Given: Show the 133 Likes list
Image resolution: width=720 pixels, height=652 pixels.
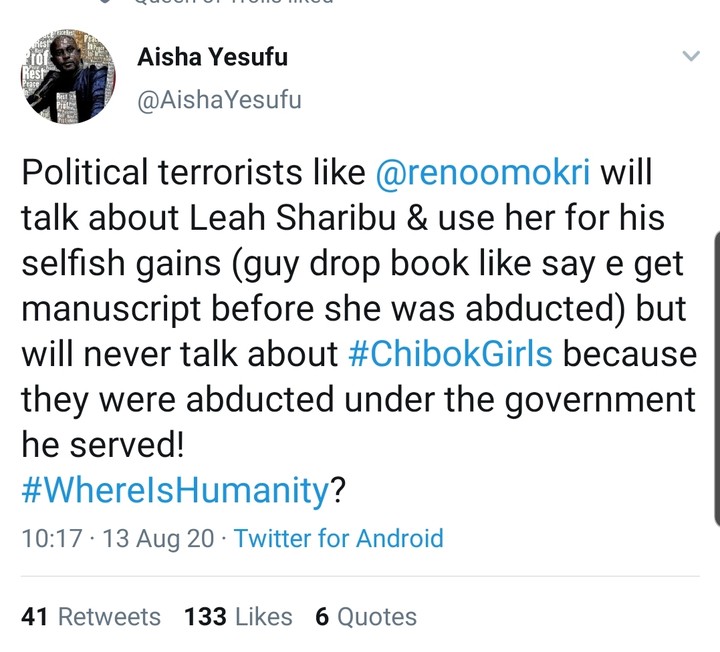Looking at the screenshot, I should [x=238, y=617].
